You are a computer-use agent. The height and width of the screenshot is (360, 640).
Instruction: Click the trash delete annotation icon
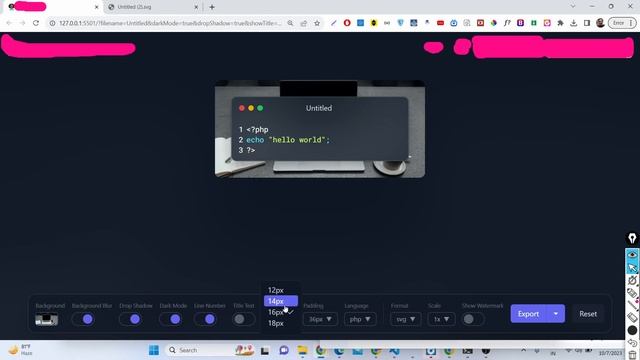click(632, 356)
